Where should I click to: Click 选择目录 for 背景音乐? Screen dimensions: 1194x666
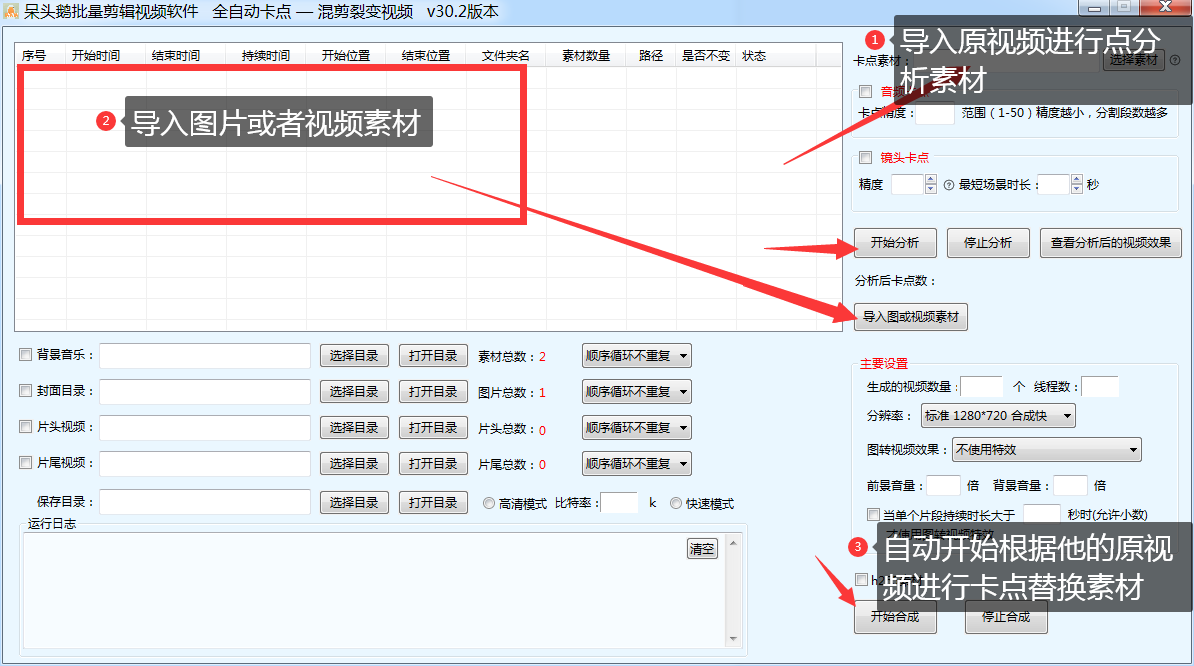tap(354, 355)
